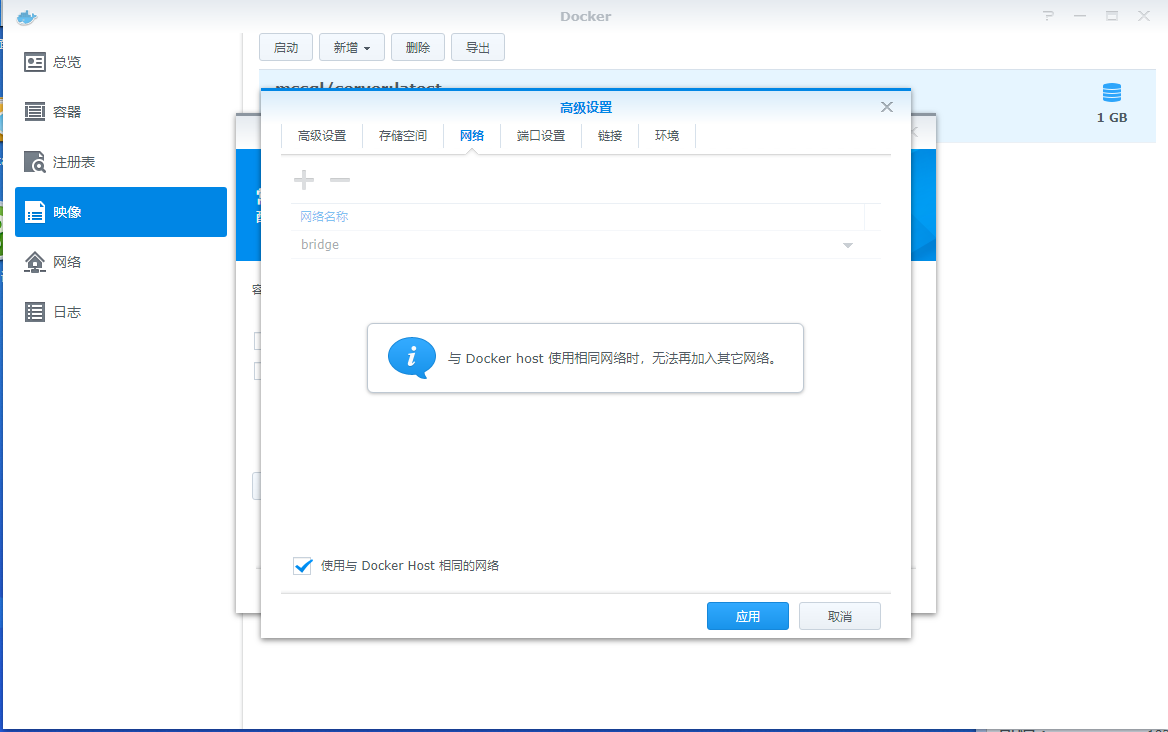Expand the bridge network dropdown arrow
Image resolution: width=1168 pixels, height=732 pixels.
coord(848,245)
